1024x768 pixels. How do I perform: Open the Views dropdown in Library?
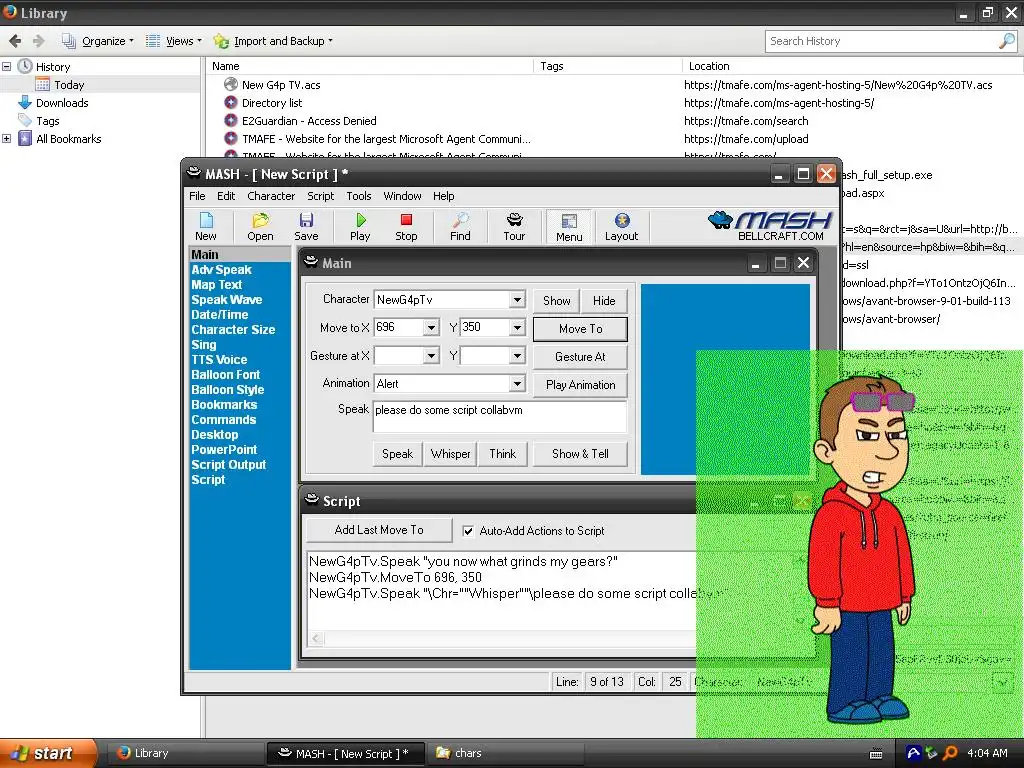(x=173, y=41)
